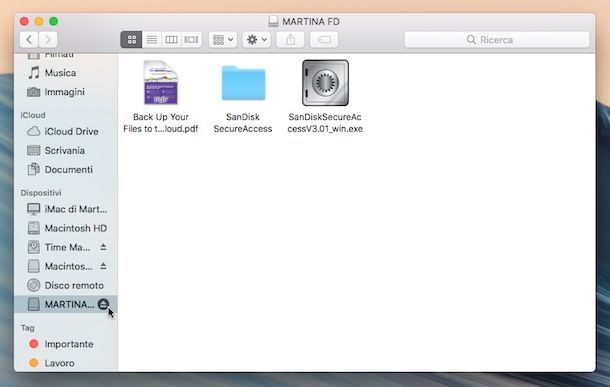Click the Dispositivi section header
The image size is (610, 387).
tap(41, 193)
